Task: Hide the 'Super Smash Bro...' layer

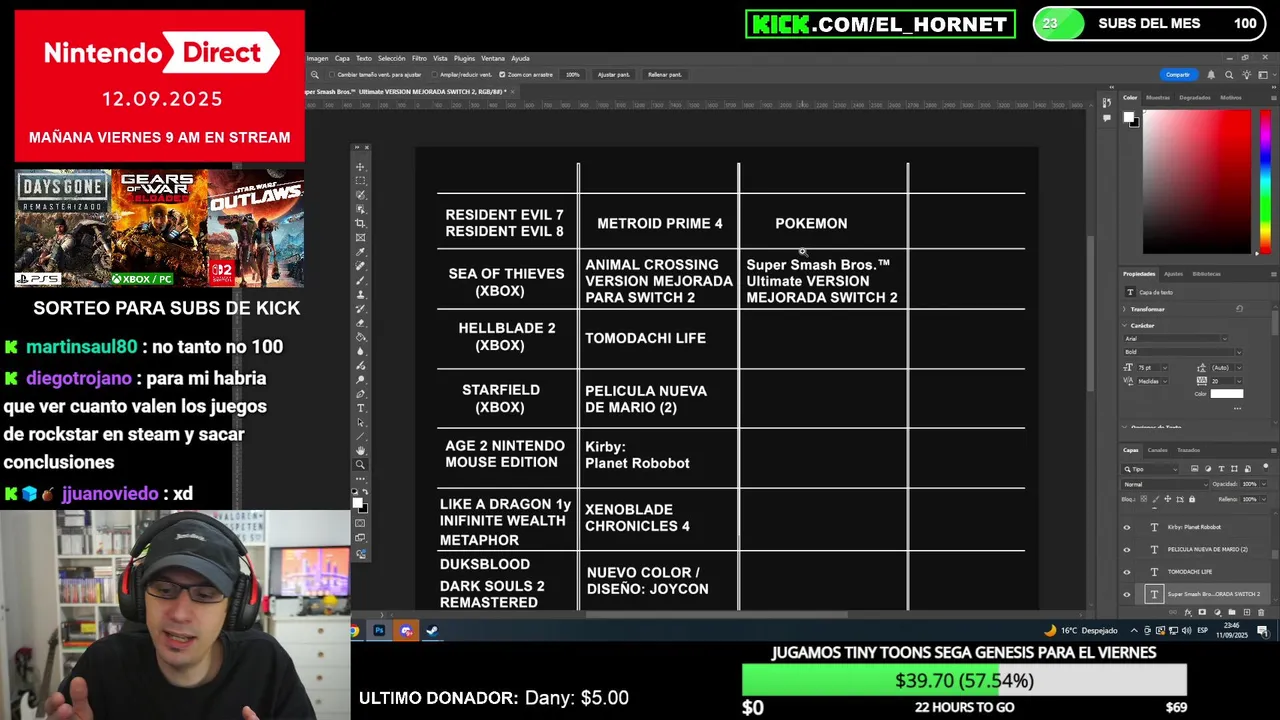Action: pos(1127,594)
